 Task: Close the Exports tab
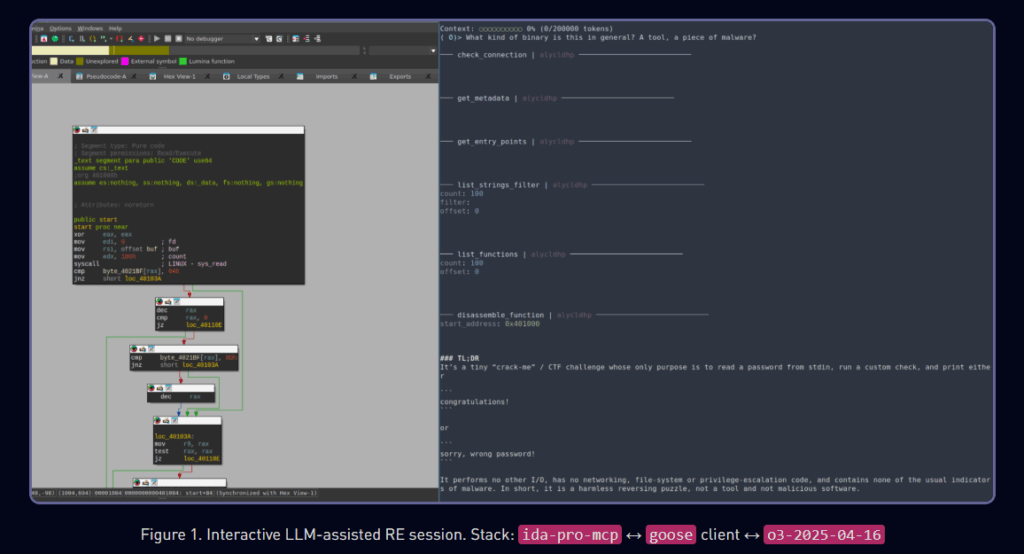click(428, 76)
